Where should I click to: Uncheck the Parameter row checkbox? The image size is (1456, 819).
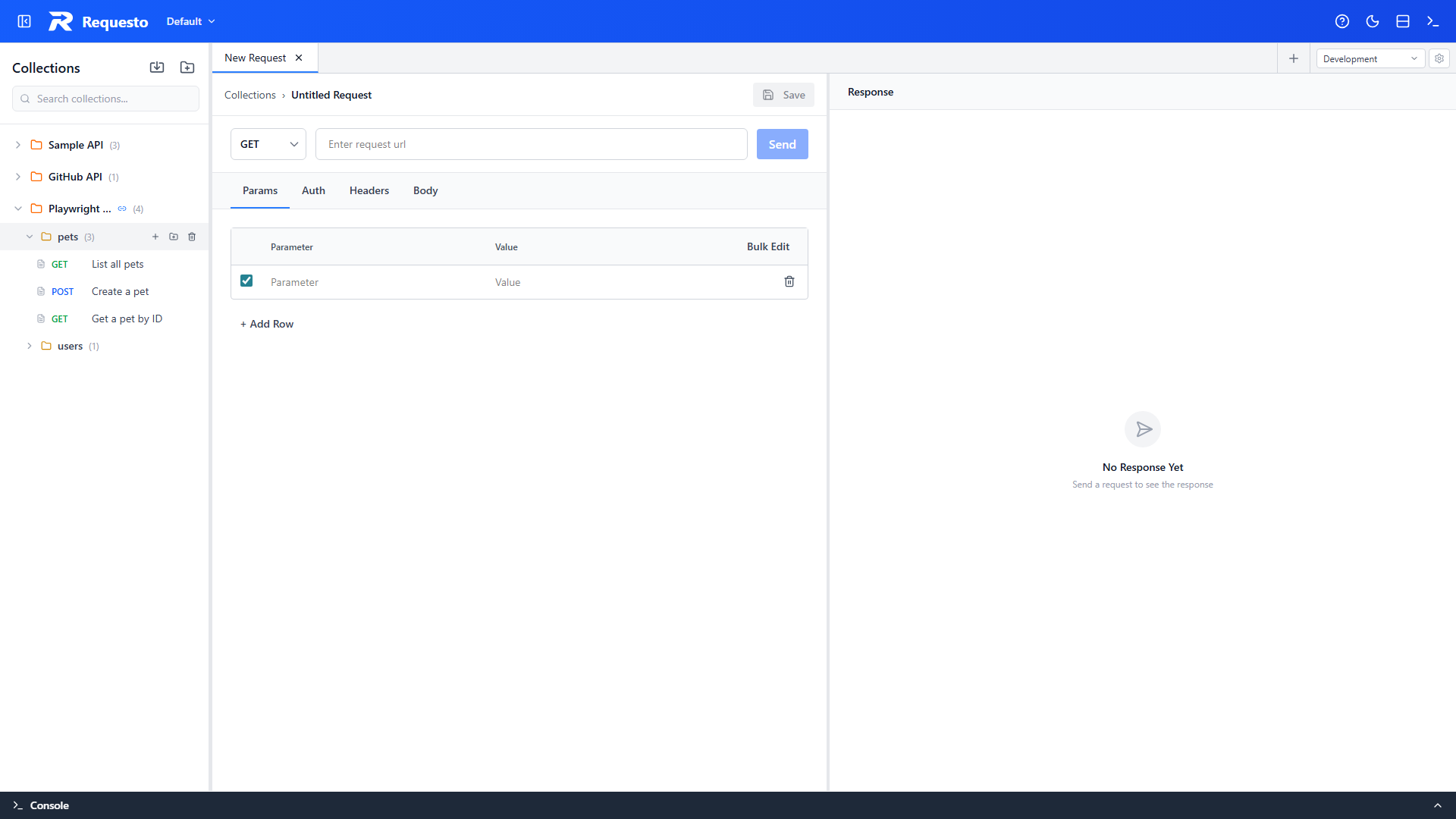pyautogui.click(x=246, y=281)
